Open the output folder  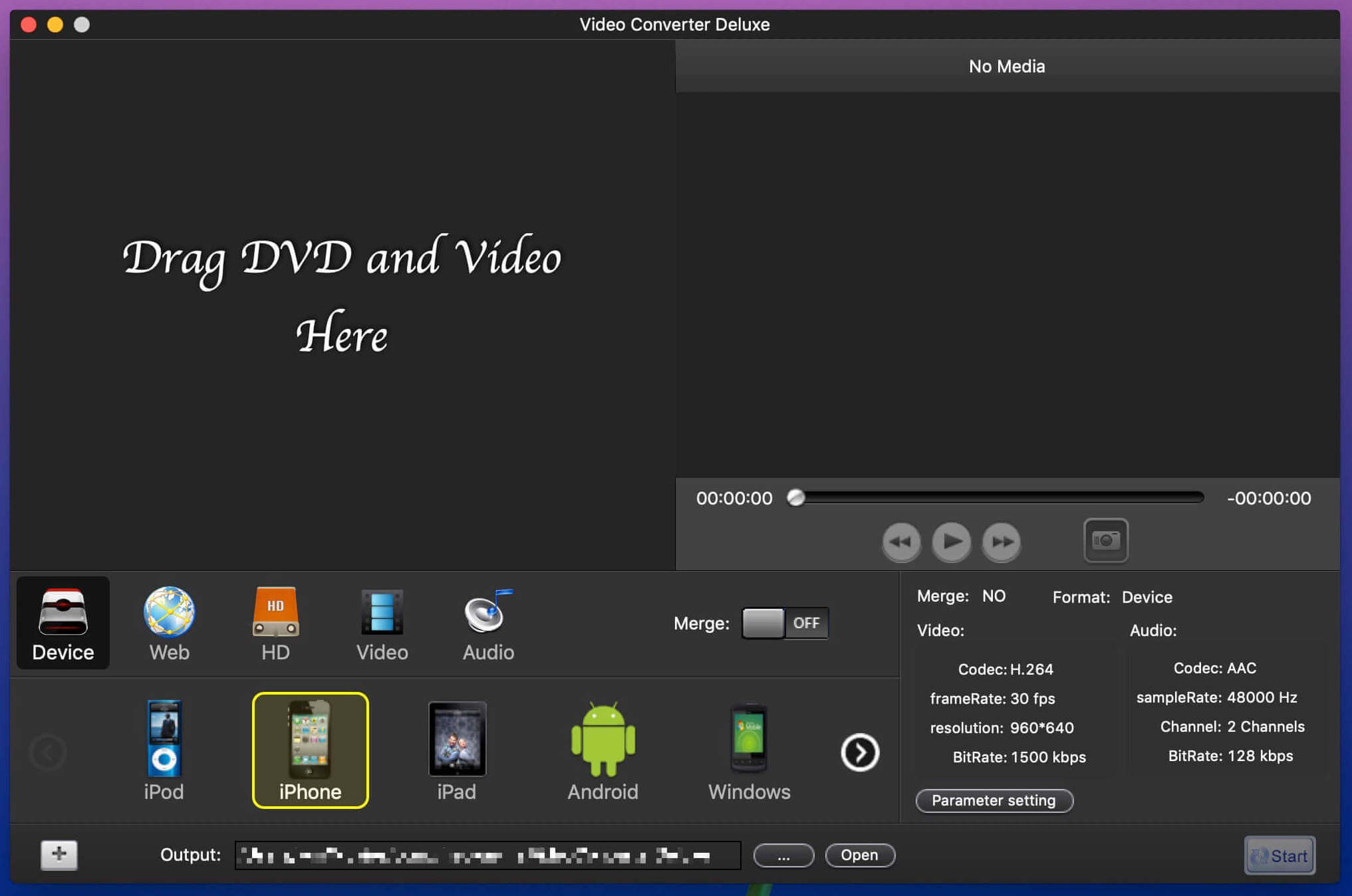pyautogui.click(x=860, y=855)
